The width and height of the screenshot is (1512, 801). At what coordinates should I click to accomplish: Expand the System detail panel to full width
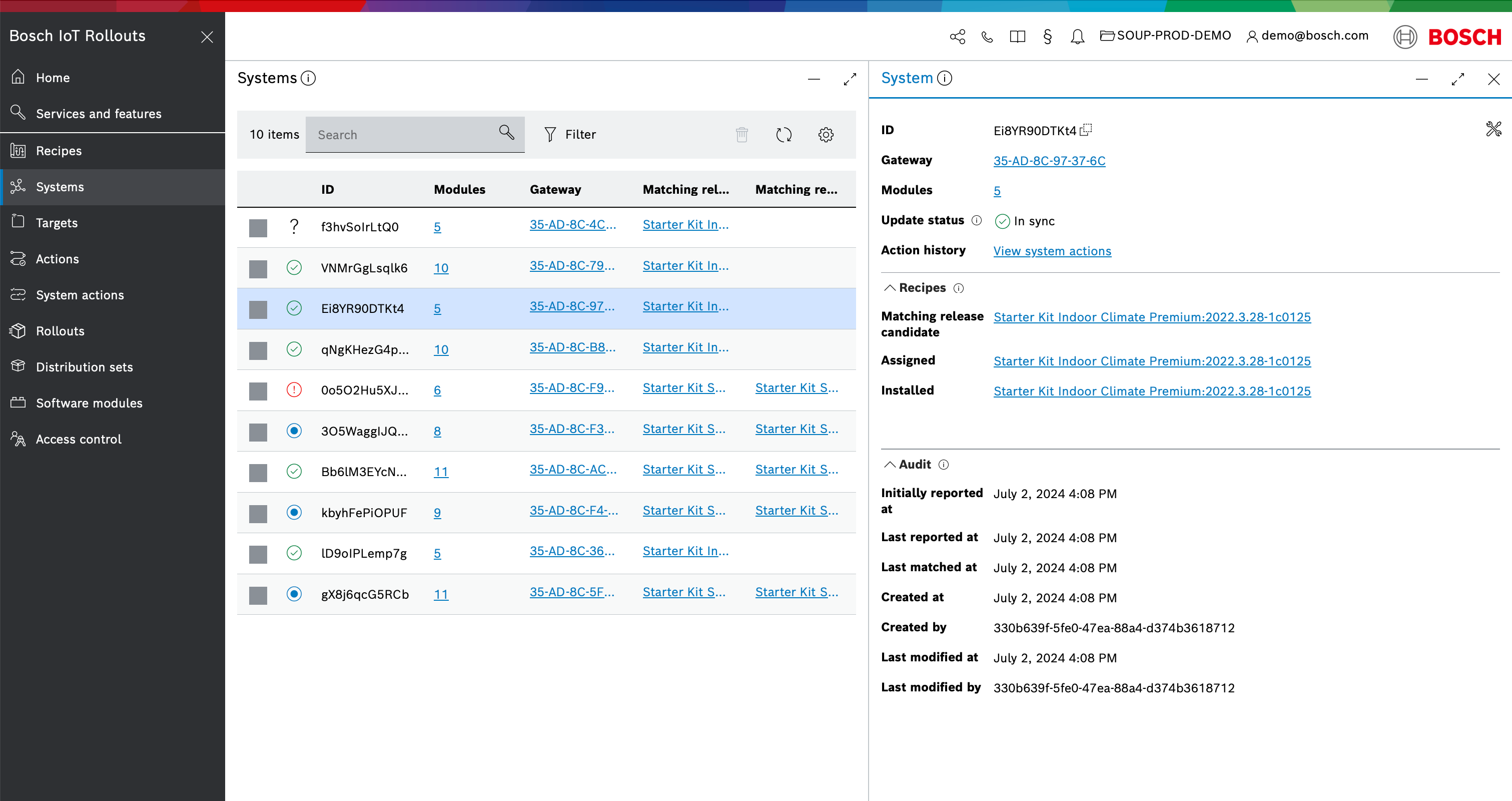click(x=1457, y=79)
